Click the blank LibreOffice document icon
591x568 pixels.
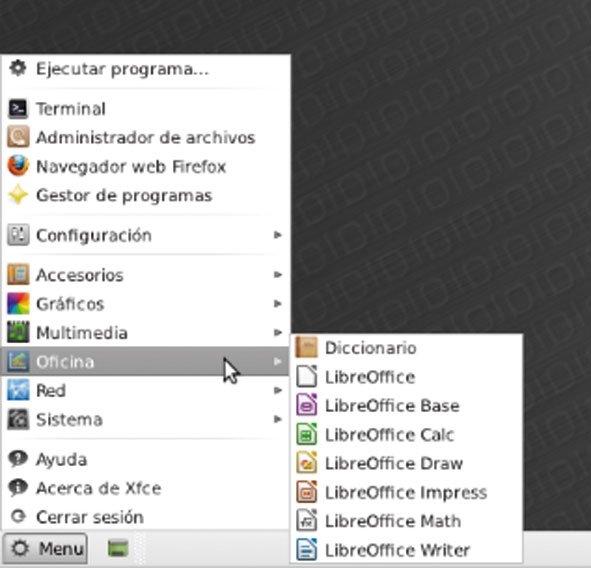(306, 376)
